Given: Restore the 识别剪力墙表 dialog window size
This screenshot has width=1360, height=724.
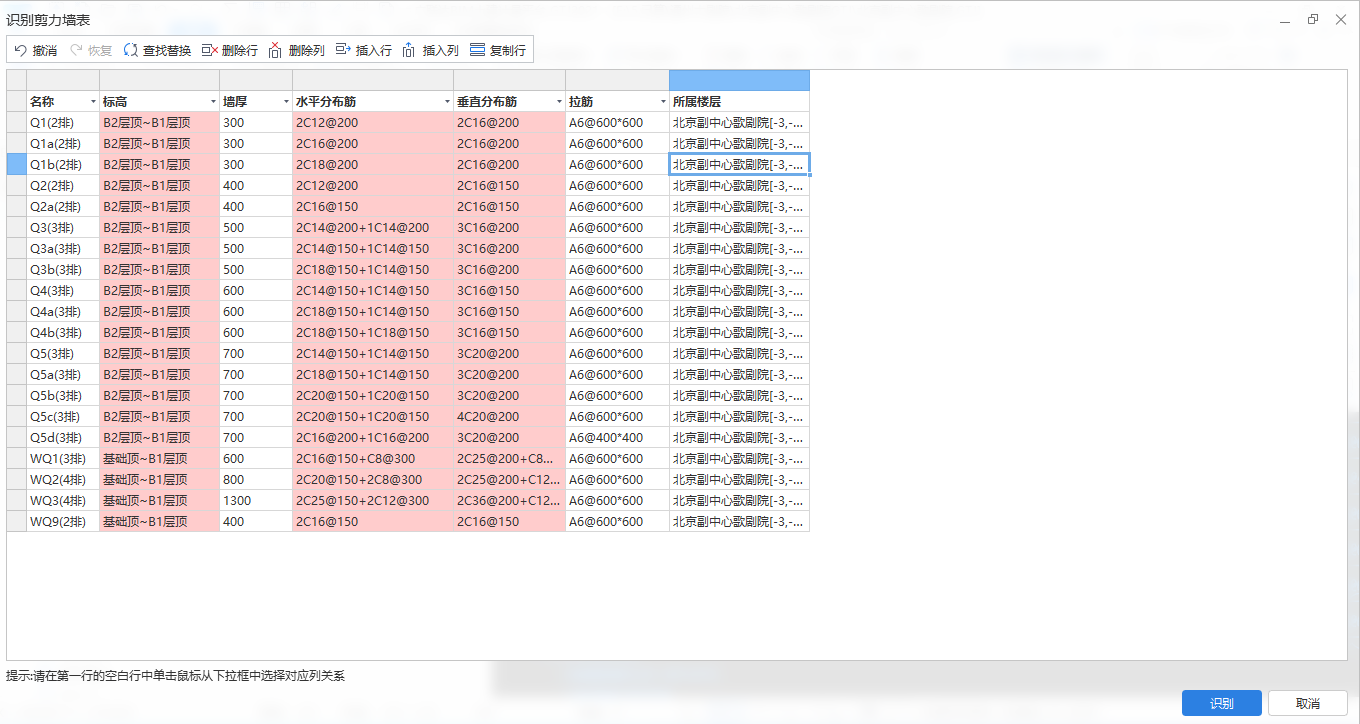Looking at the screenshot, I should tap(1312, 19).
